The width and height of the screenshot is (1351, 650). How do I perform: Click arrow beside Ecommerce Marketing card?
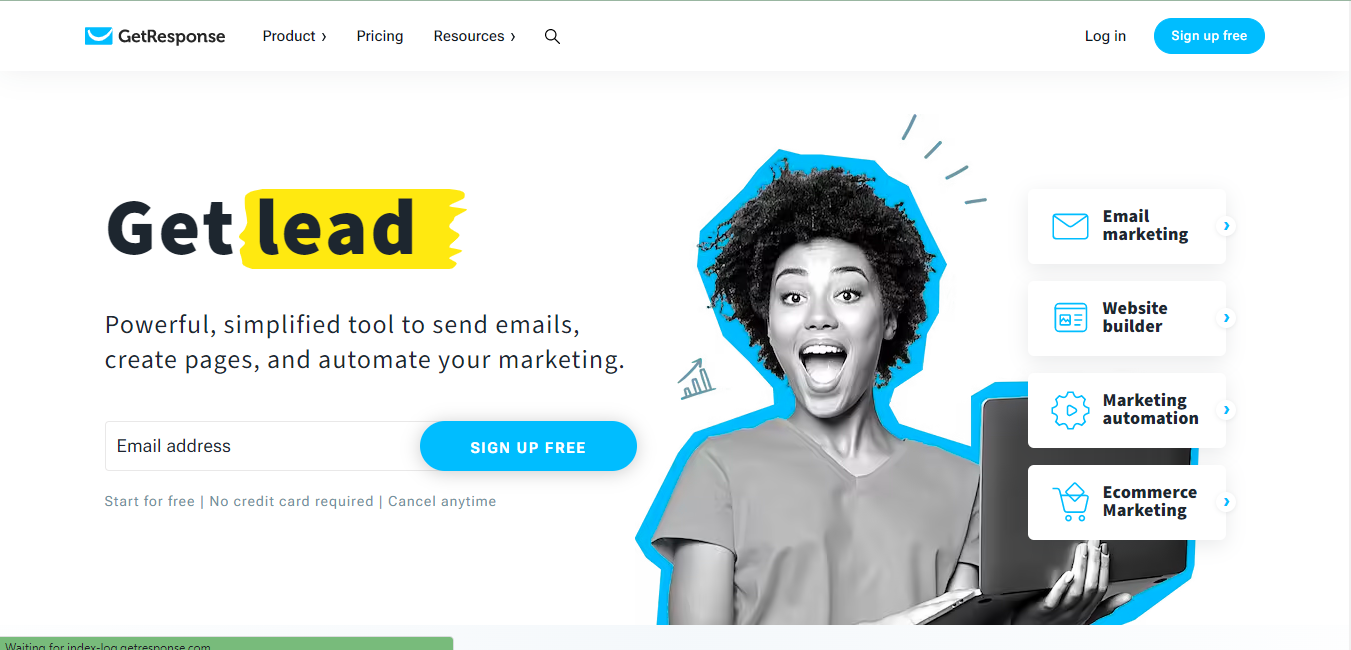[x=1226, y=502]
